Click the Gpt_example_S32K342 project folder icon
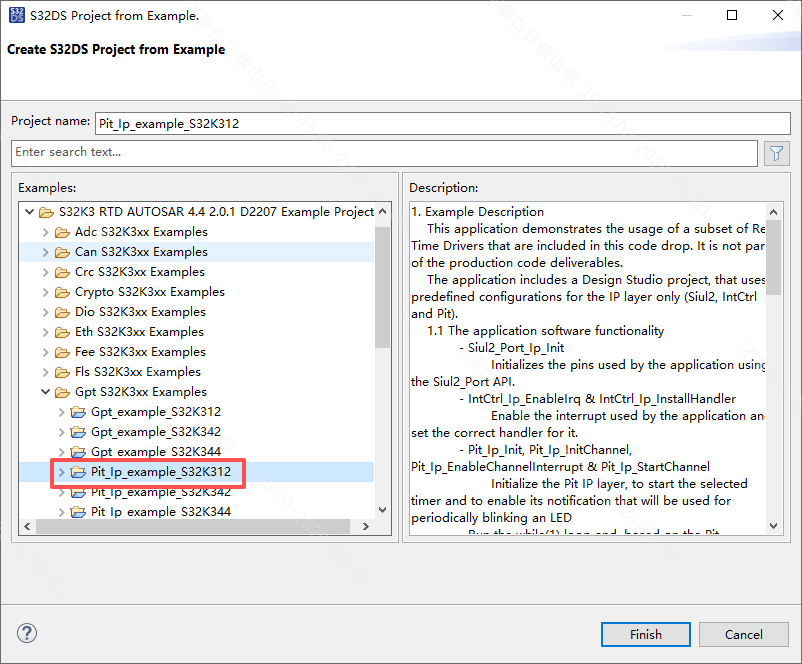This screenshot has width=802, height=664. pos(78,432)
